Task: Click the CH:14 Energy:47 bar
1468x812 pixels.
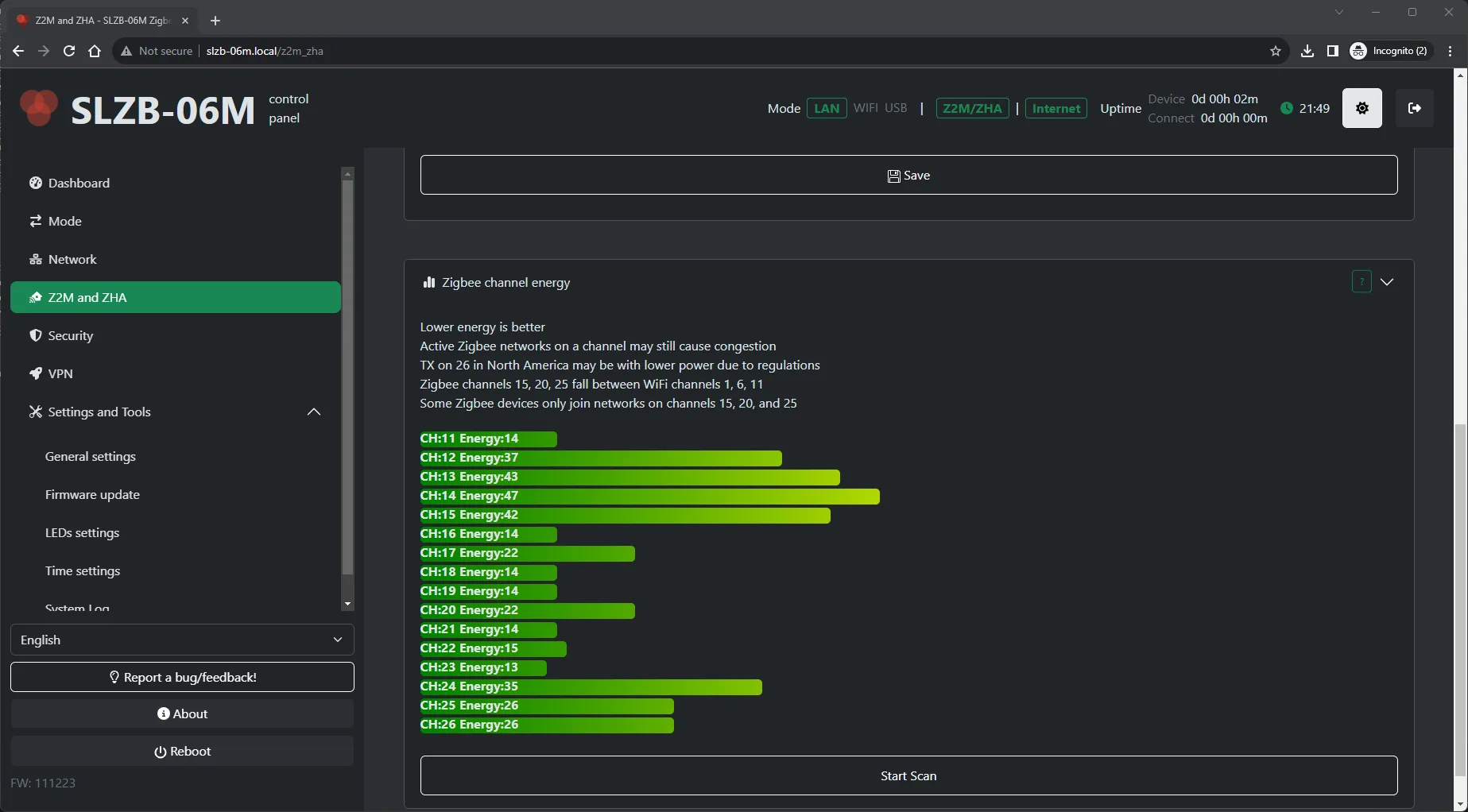Action: (649, 496)
